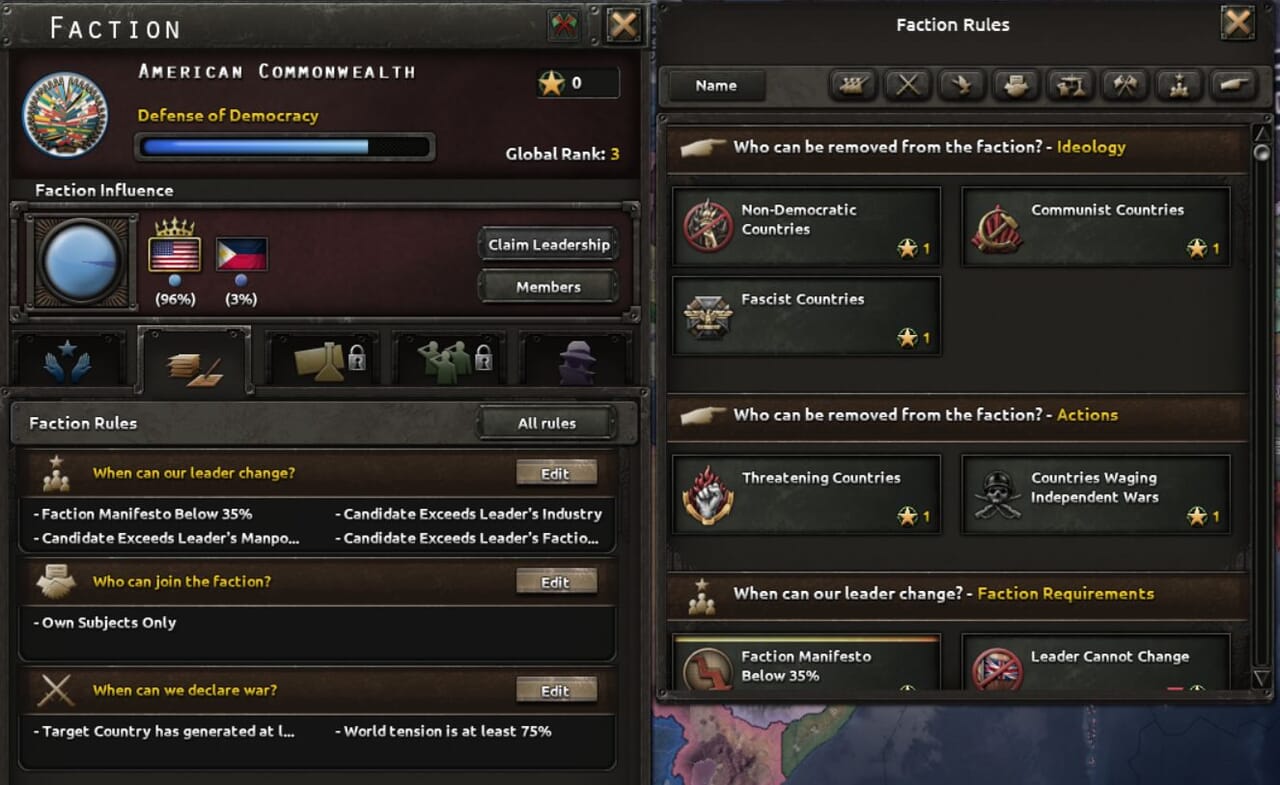Click the pointing hand filter icon
The height and width of the screenshot is (785, 1280).
[1232, 86]
